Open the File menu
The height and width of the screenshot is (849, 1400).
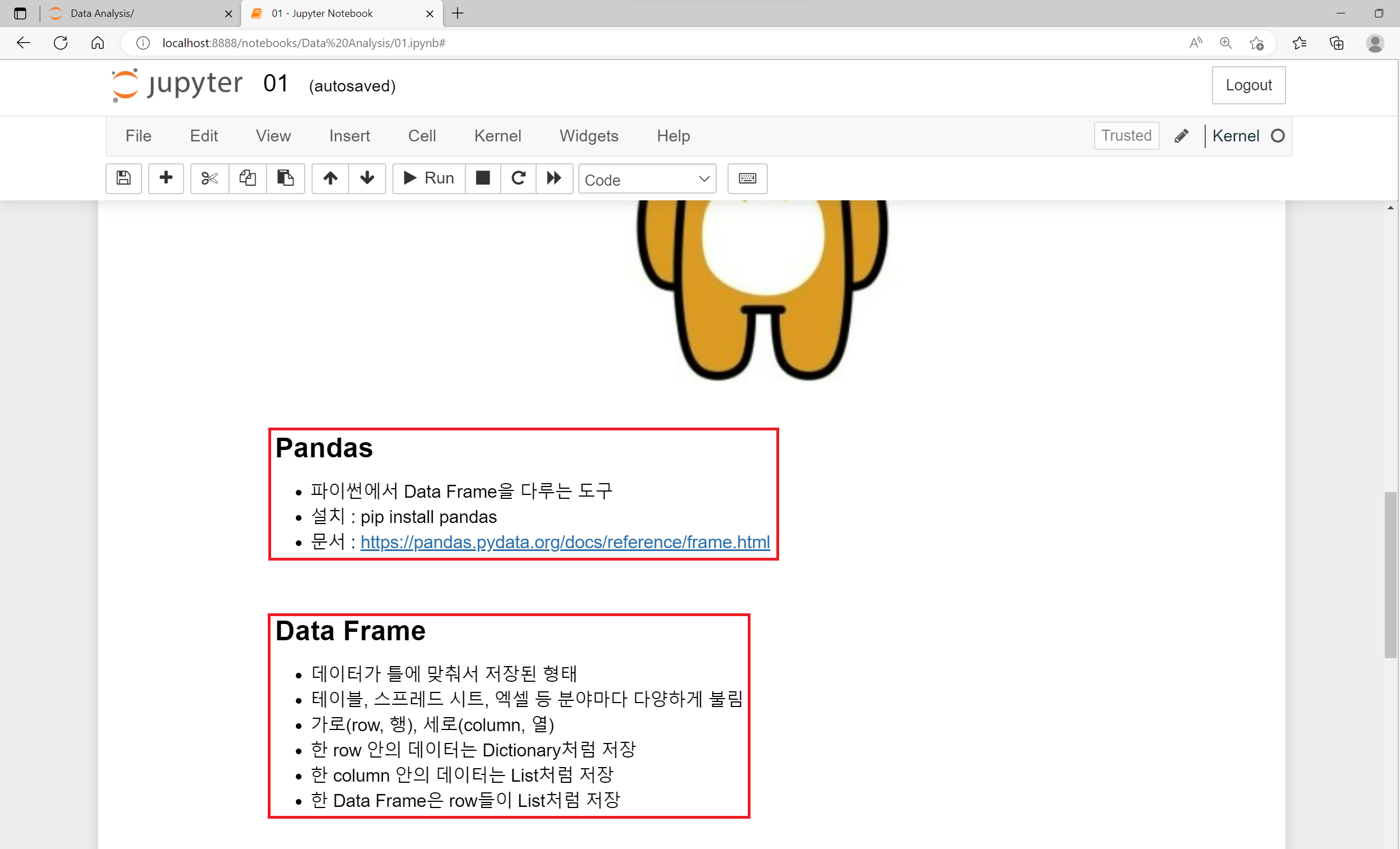[x=138, y=136]
